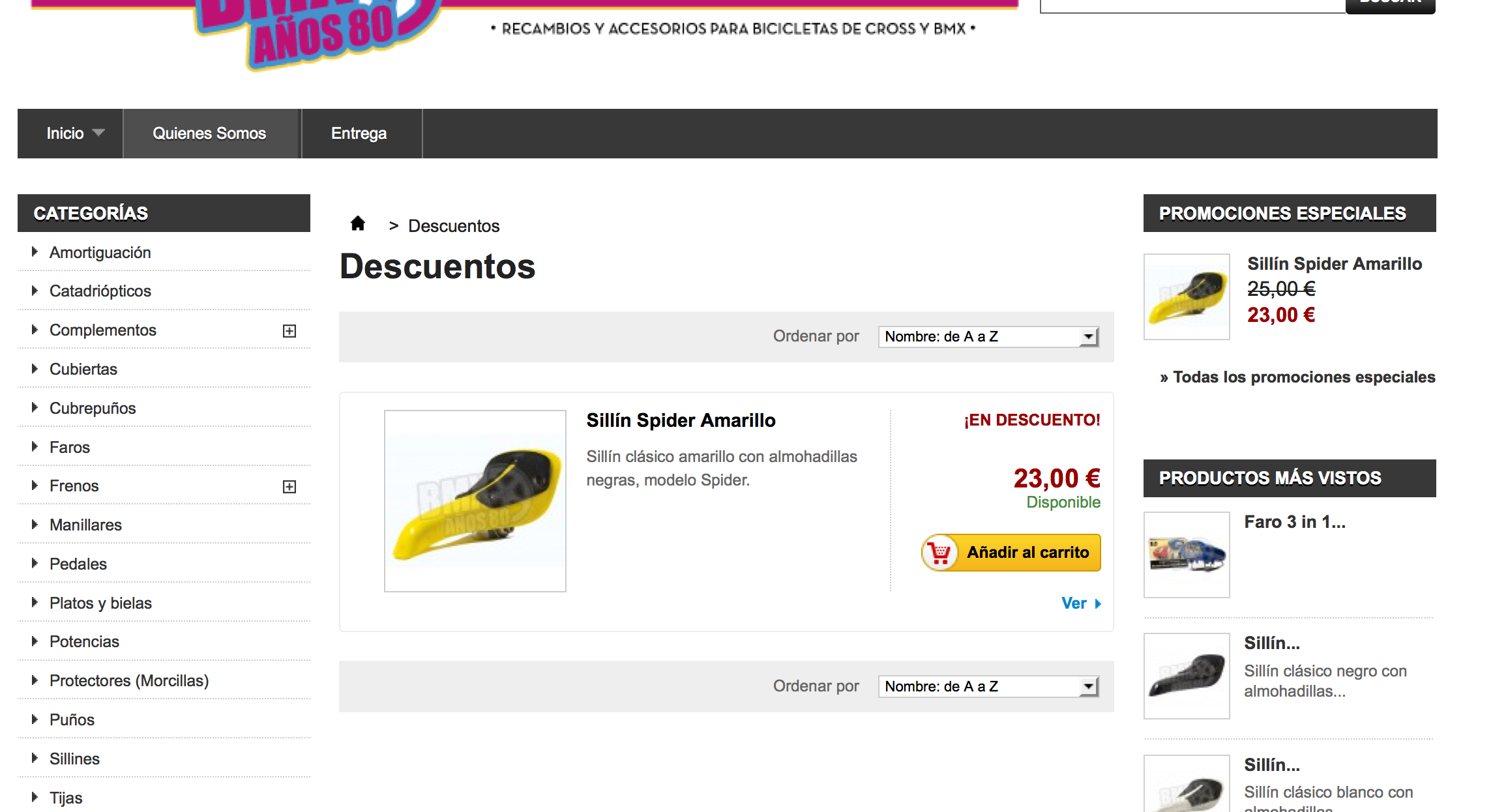Open Todas los promociones especiales link
1493x812 pixels.
(1297, 377)
